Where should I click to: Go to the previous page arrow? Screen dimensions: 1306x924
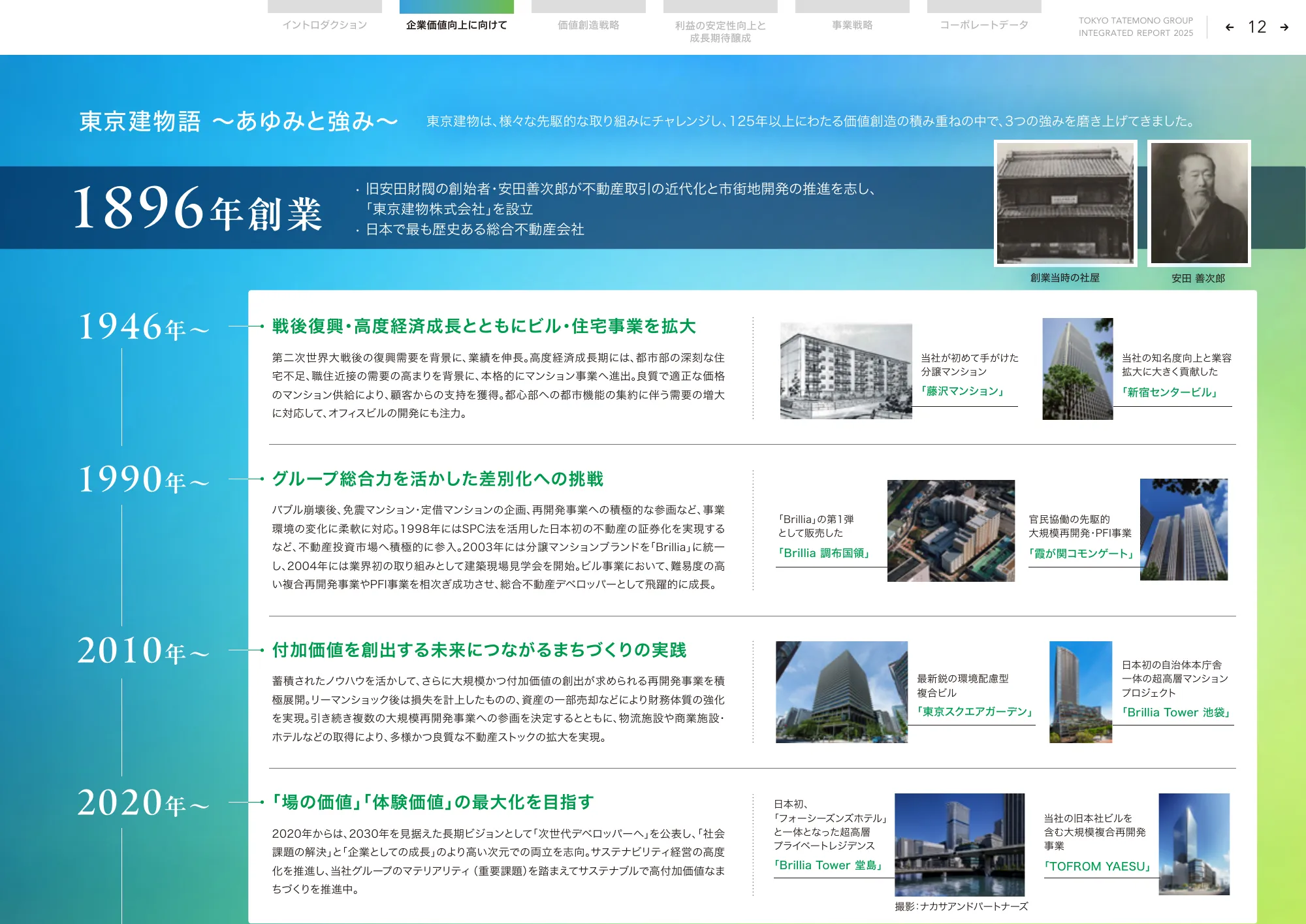(1230, 27)
